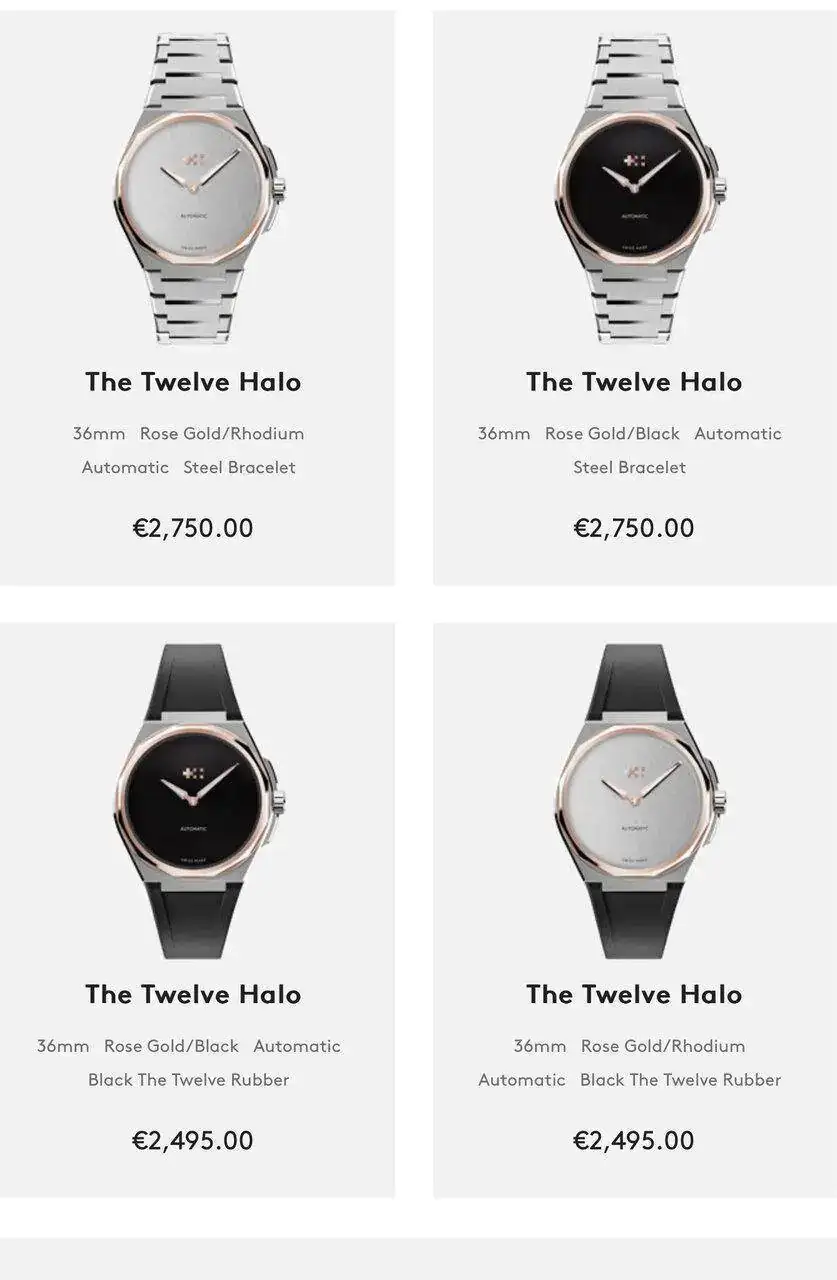Click Black The Twelve Rubber on third card
The image size is (837, 1280).
[x=189, y=1080]
